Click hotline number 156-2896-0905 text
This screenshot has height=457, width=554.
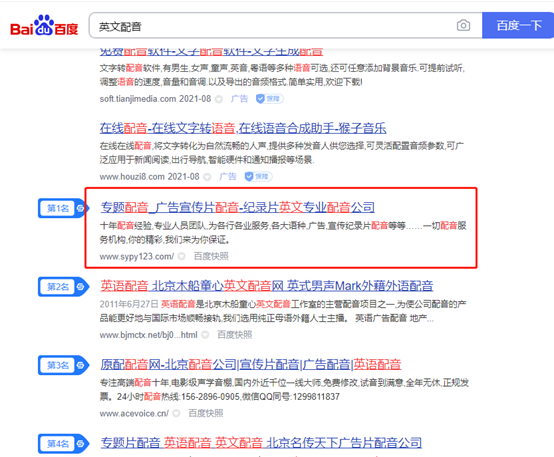tap(211, 397)
